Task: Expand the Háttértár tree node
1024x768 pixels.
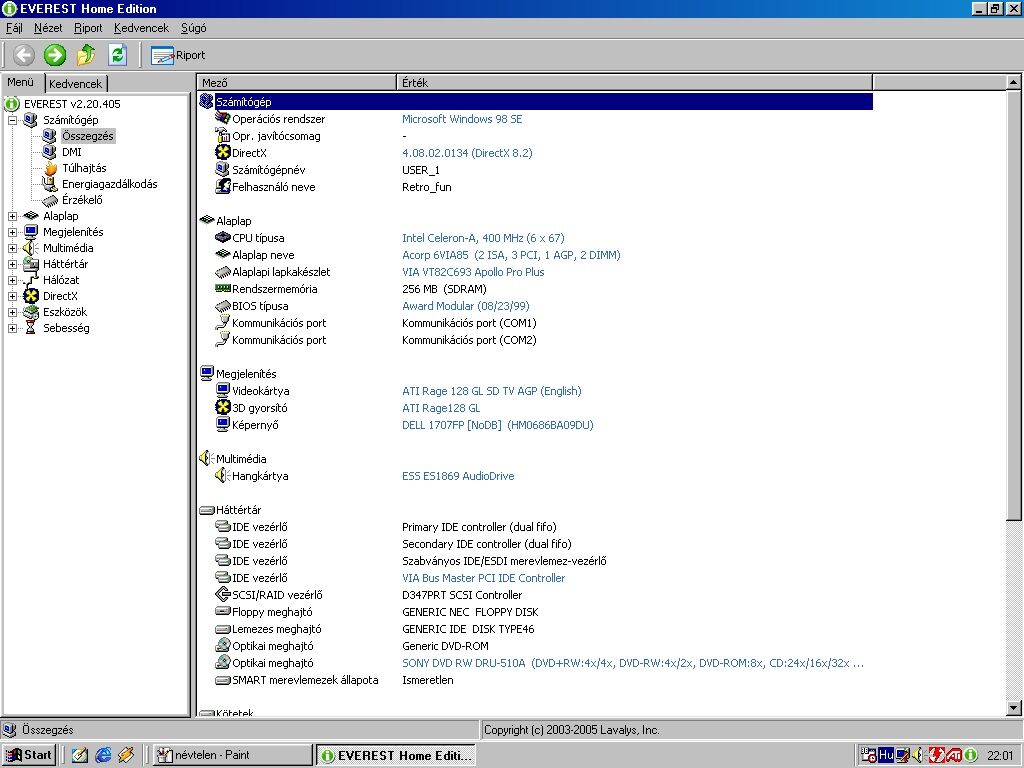Action: point(12,264)
